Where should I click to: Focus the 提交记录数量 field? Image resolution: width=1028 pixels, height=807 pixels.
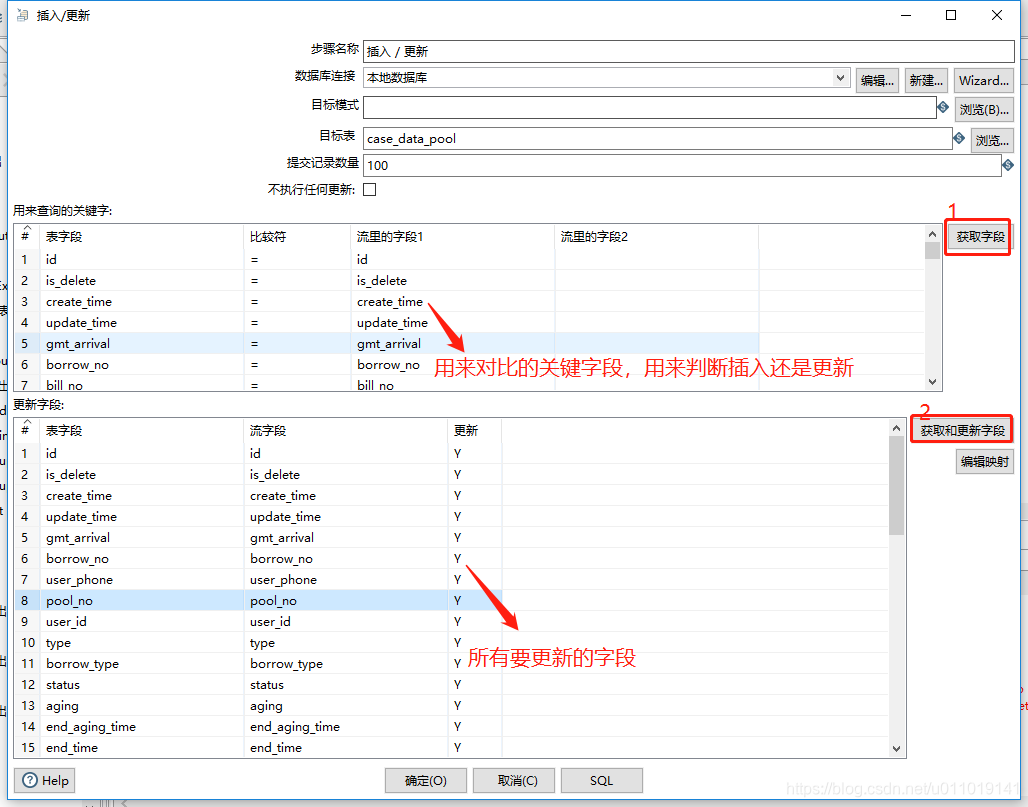[682, 165]
